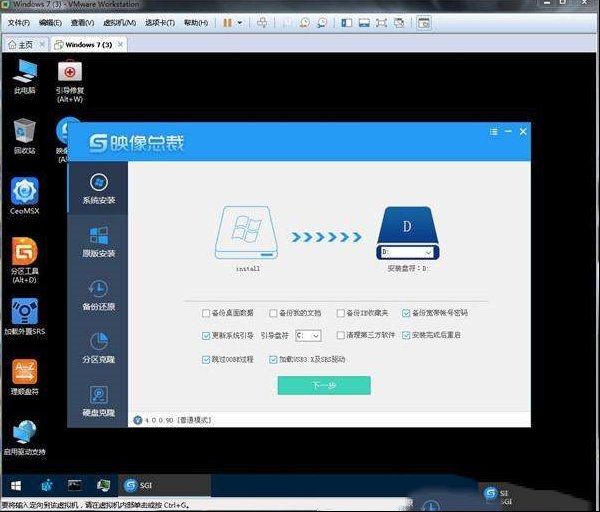Launch 启用驱动支持 desktop icon

24,437
